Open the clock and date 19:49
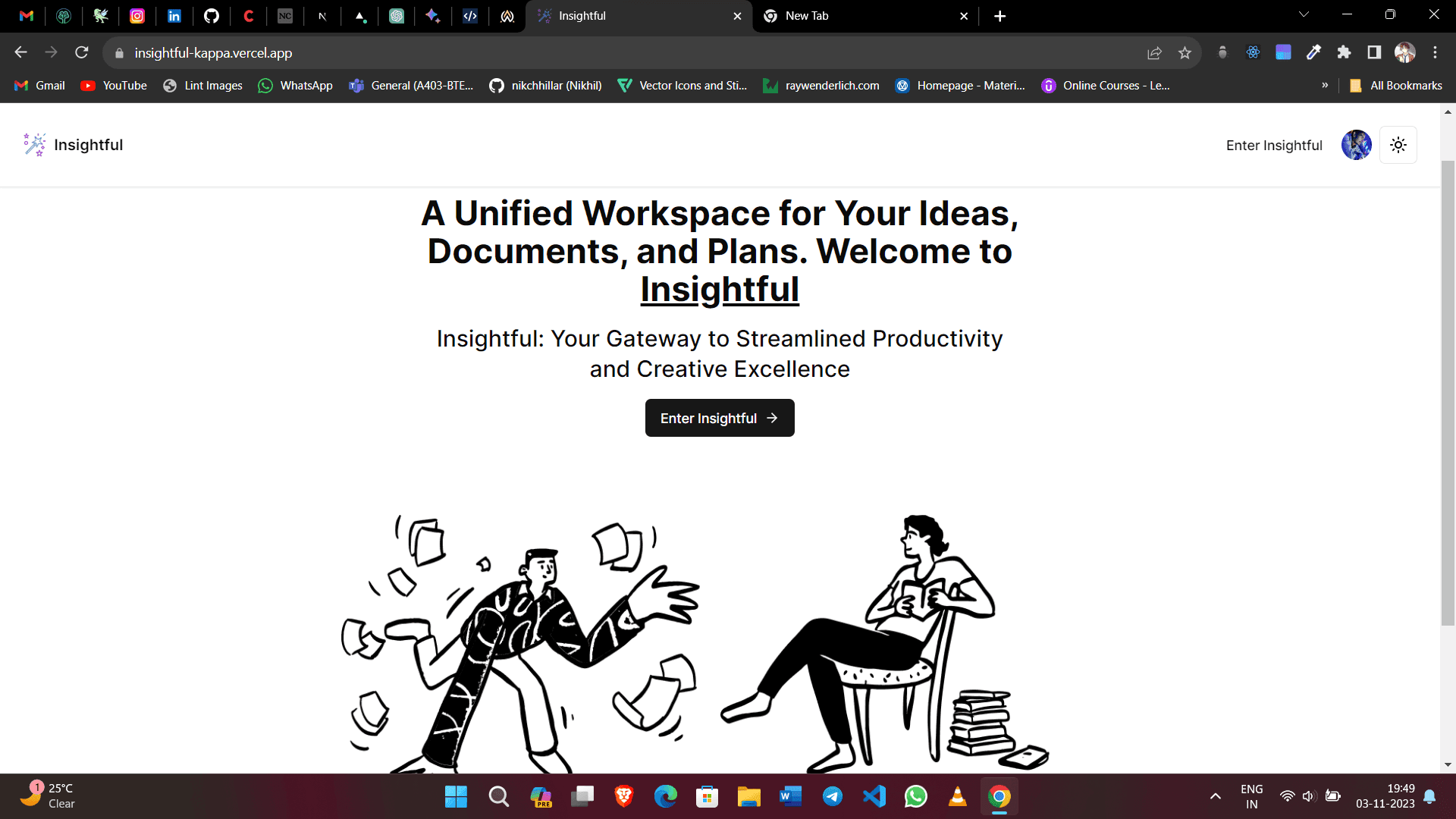This screenshot has height=819, width=1456. [x=1385, y=796]
